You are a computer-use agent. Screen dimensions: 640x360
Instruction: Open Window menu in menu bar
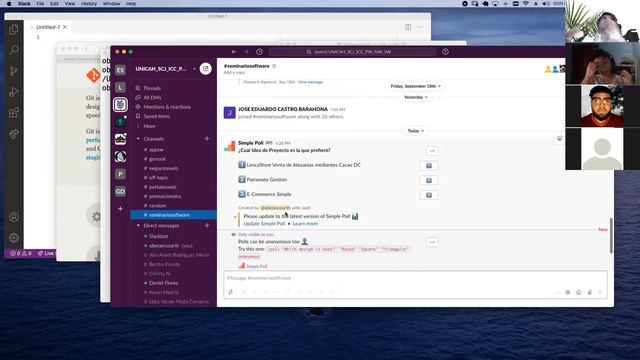111,3
